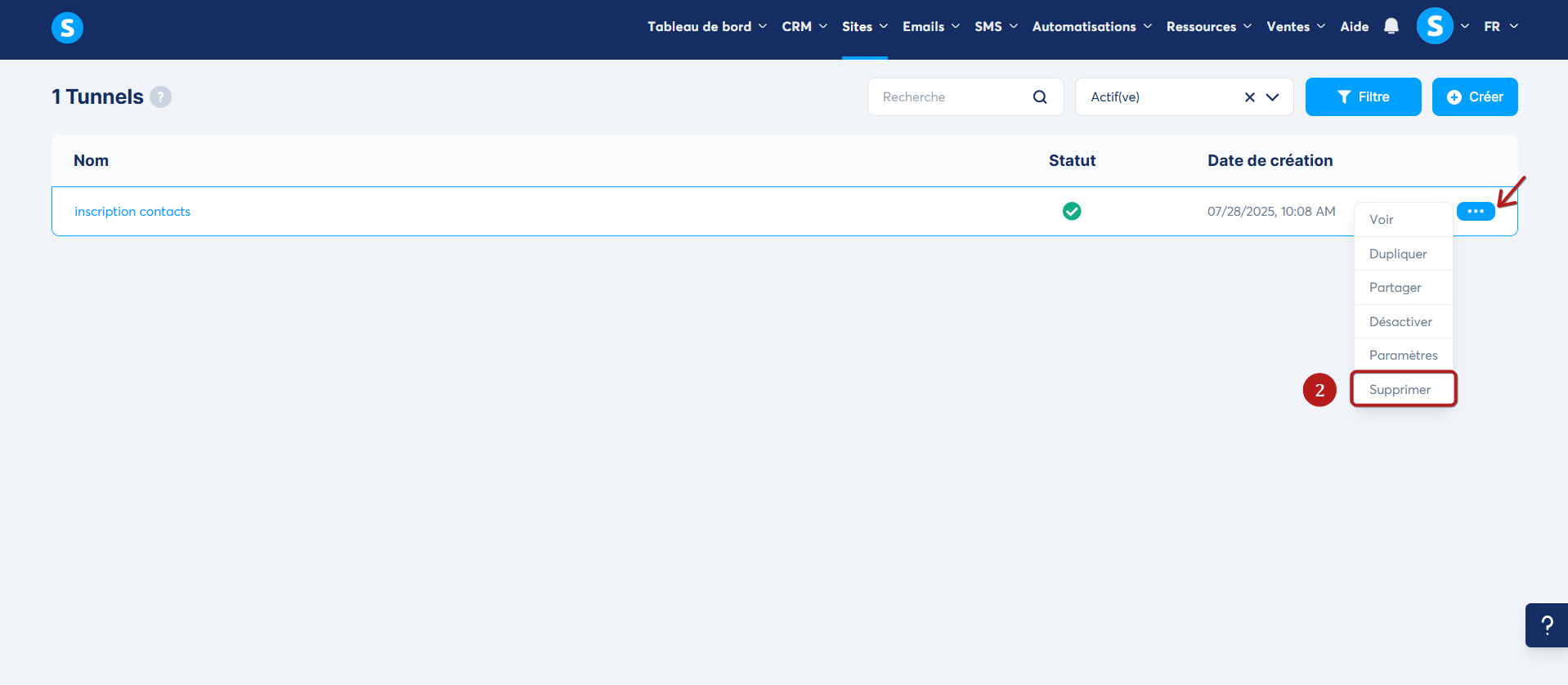Choose Supprimer in the context menu

[x=1404, y=389]
